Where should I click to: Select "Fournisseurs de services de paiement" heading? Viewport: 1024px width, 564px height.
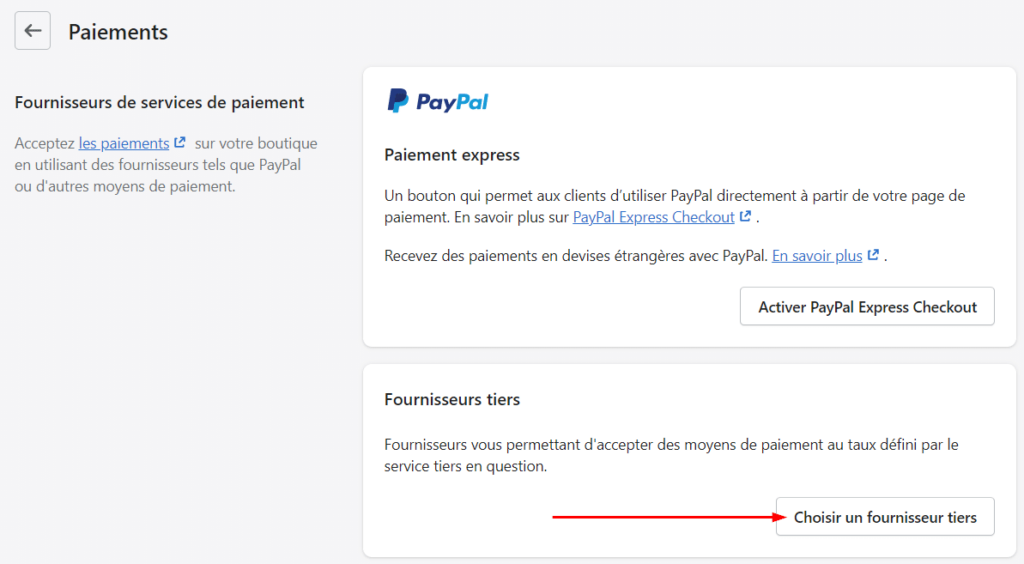click(159, 102)
